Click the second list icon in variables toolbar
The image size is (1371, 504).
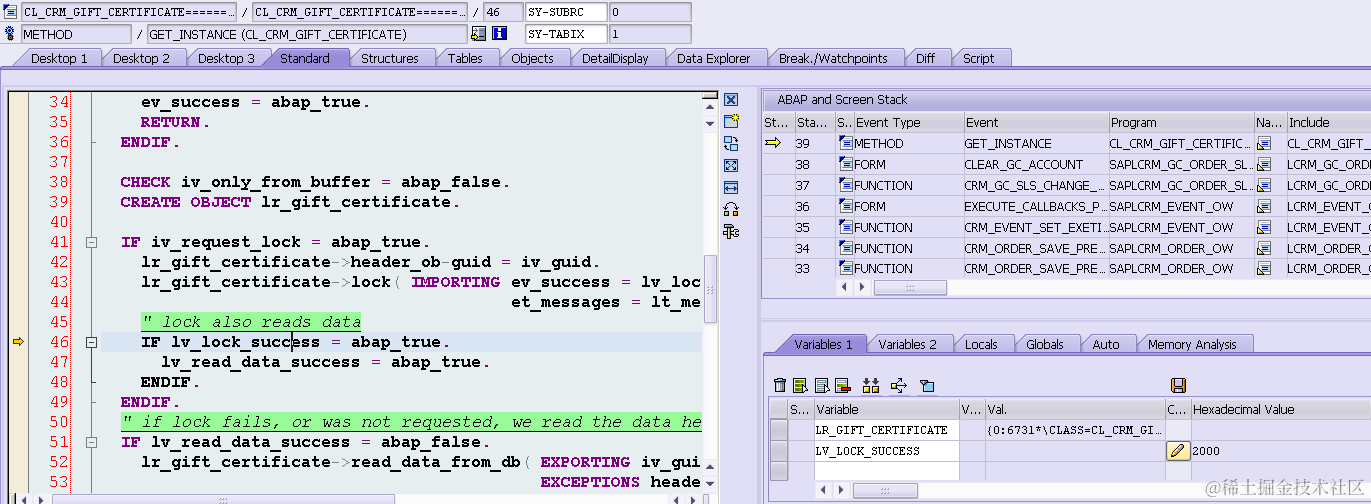pyautogui.click(x=822, y=385)
